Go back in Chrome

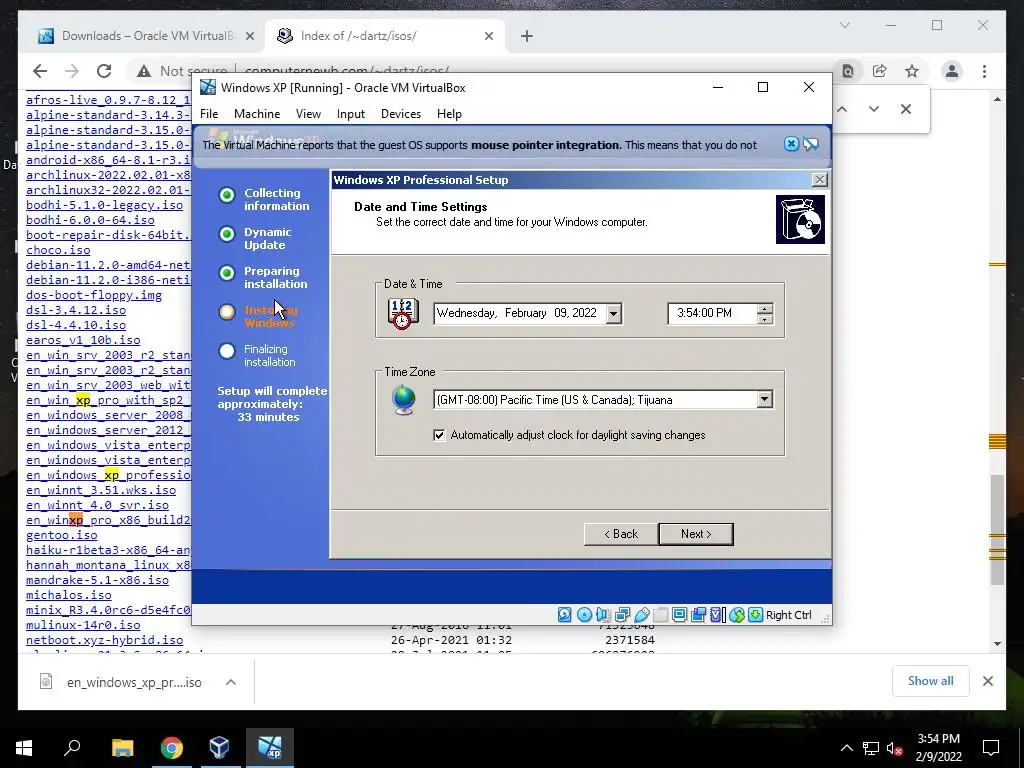tap(40, 71)
